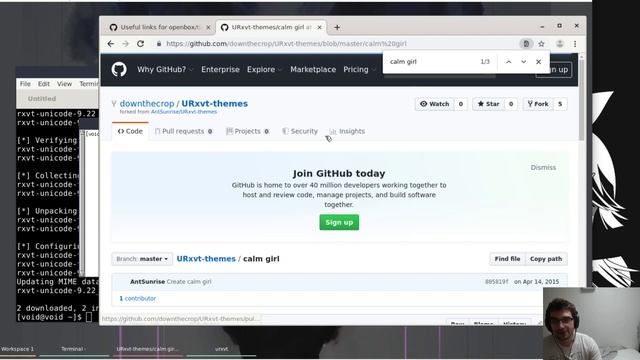Viewport: 640px width, 360px height.
Task: Open the 'URxvt-themes' repository title link
Action: 215,104
